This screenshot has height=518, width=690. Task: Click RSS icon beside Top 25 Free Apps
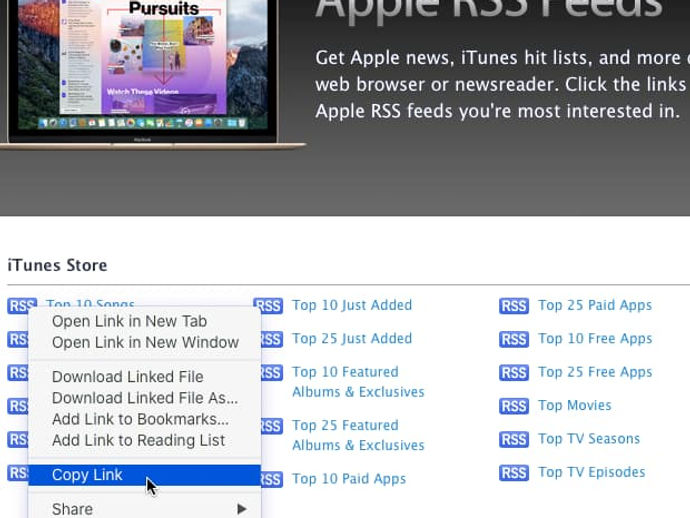pos(514,373)
